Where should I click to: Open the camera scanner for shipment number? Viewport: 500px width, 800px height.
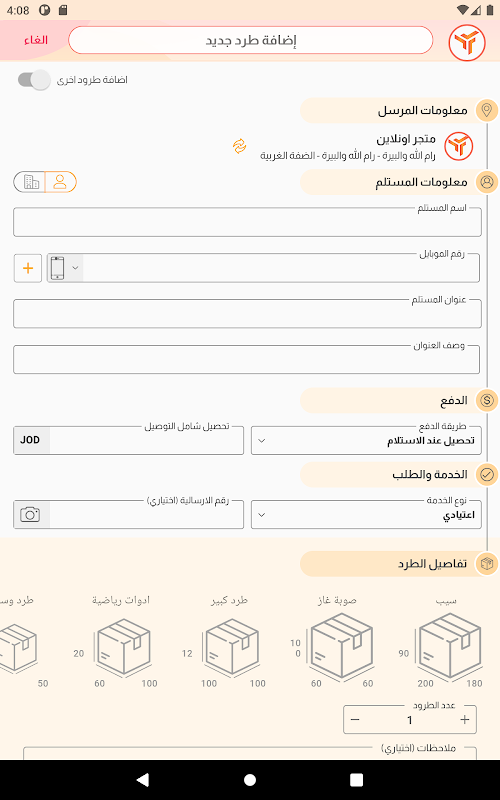pyautogui.click(x=31, y=514)
